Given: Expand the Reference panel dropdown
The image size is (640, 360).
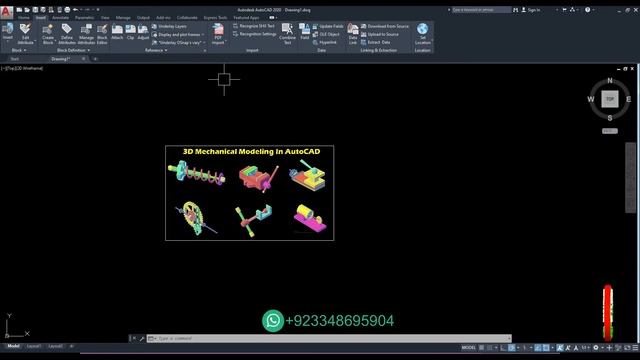Looking at the screenshot, I should (156, 50).
